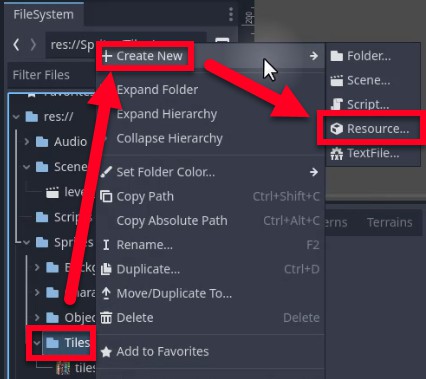Select the tiles image file
Image resolution: width=426 pixels, height=379 pixels.
76,368
